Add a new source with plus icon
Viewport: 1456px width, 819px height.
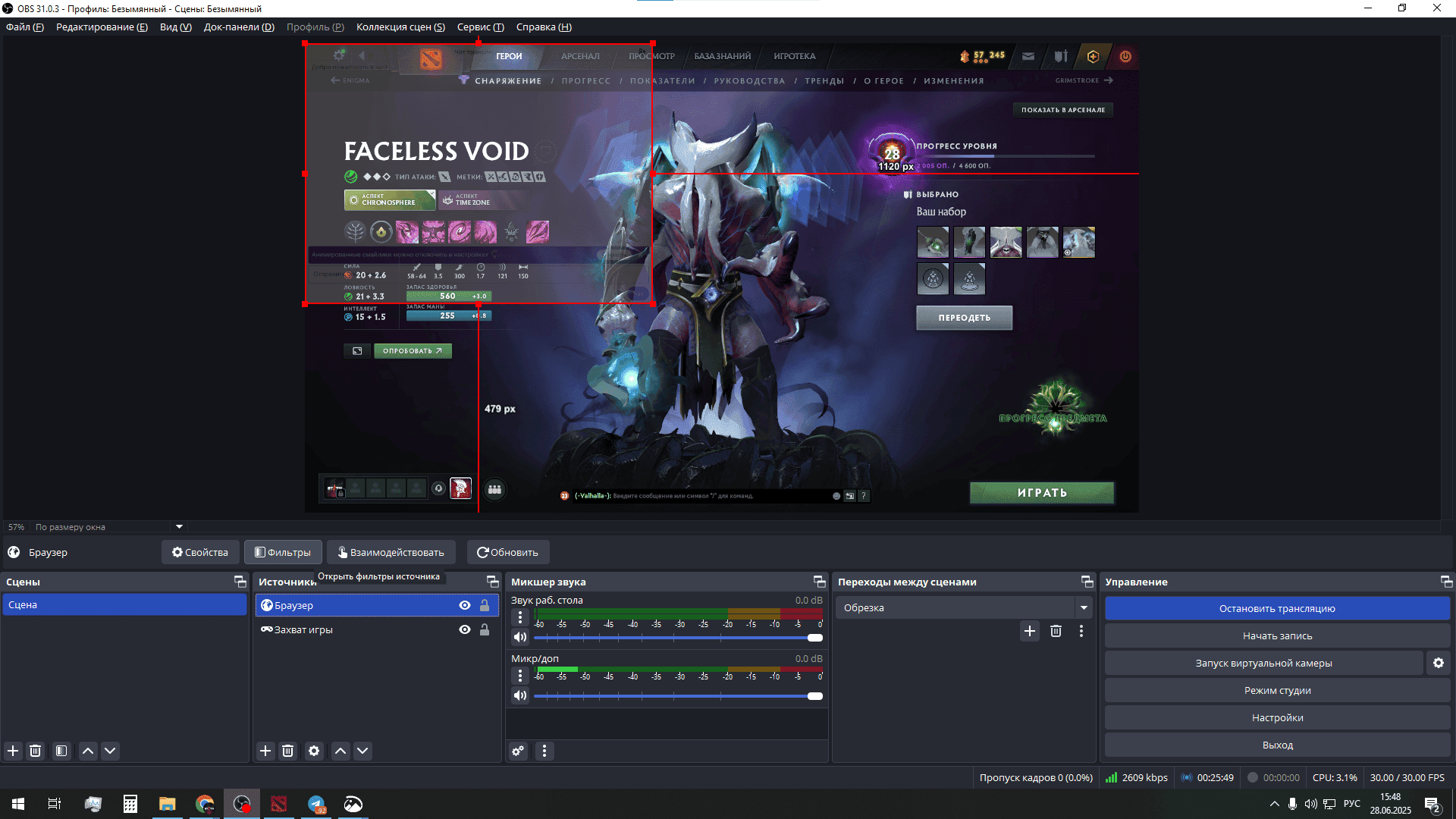pyautogui.click(x=265, y=751)
